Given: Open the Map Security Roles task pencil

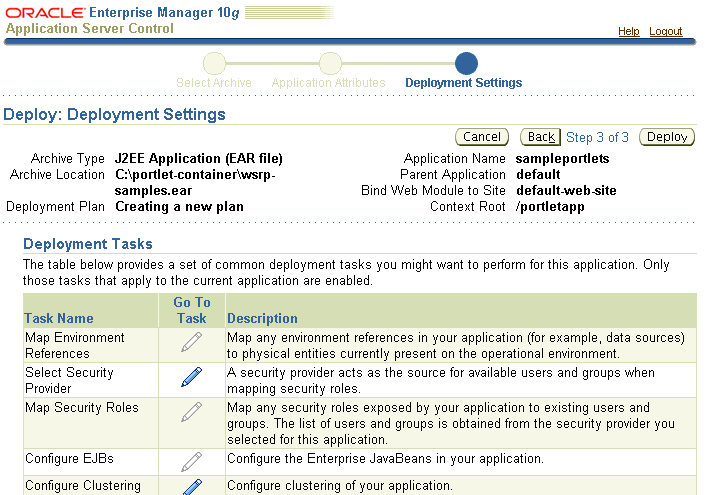Looking at the screenshot, I should pyautogui.click(x=192, y=412).
